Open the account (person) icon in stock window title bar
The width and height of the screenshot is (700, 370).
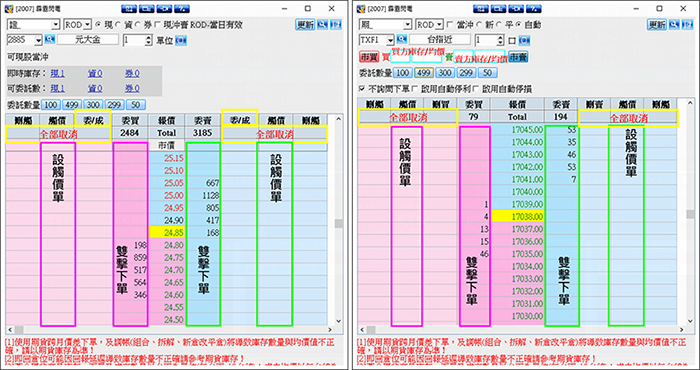(129, 8)
